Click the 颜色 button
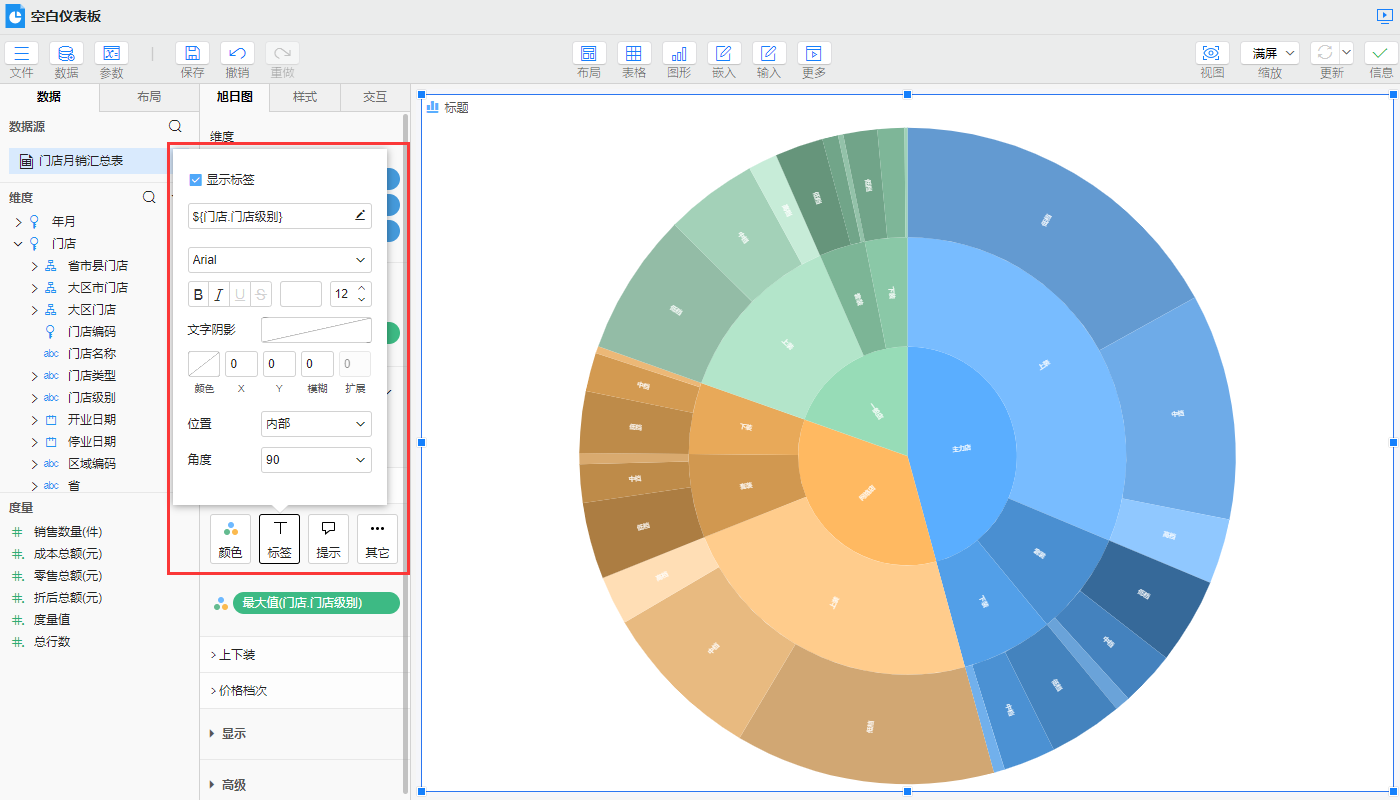This screenshot has width=1400, height=800. [x=230, y=538]
